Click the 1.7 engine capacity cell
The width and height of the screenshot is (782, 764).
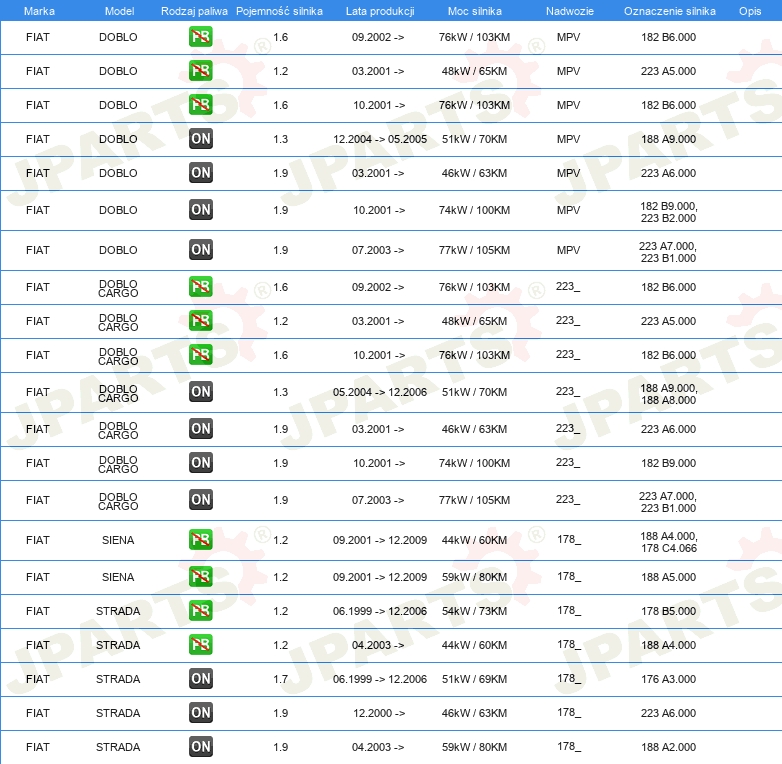coord(280,679)
